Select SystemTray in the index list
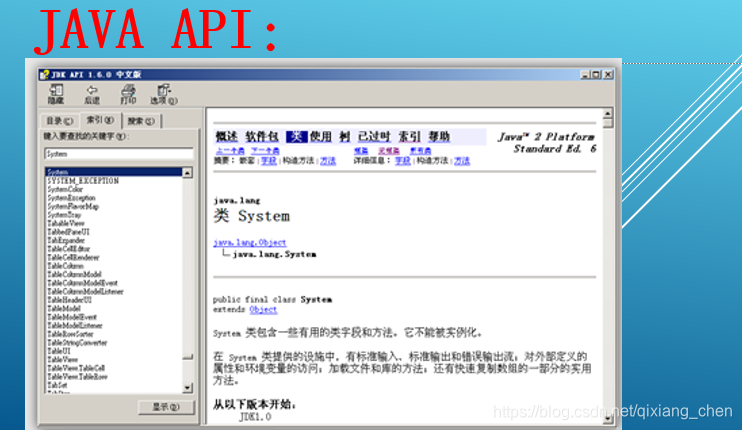The image size is (742, 430). tap(64, 215)
